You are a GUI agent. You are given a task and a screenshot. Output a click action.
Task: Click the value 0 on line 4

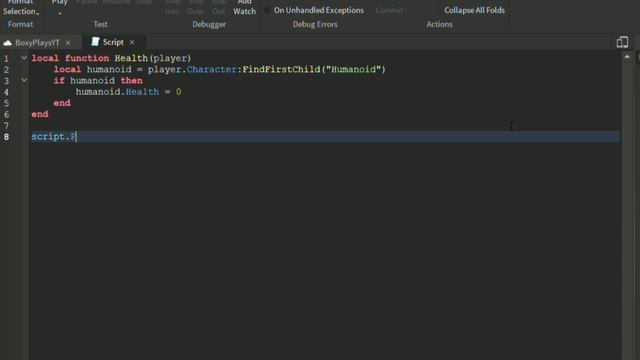(x=178, y=92)
